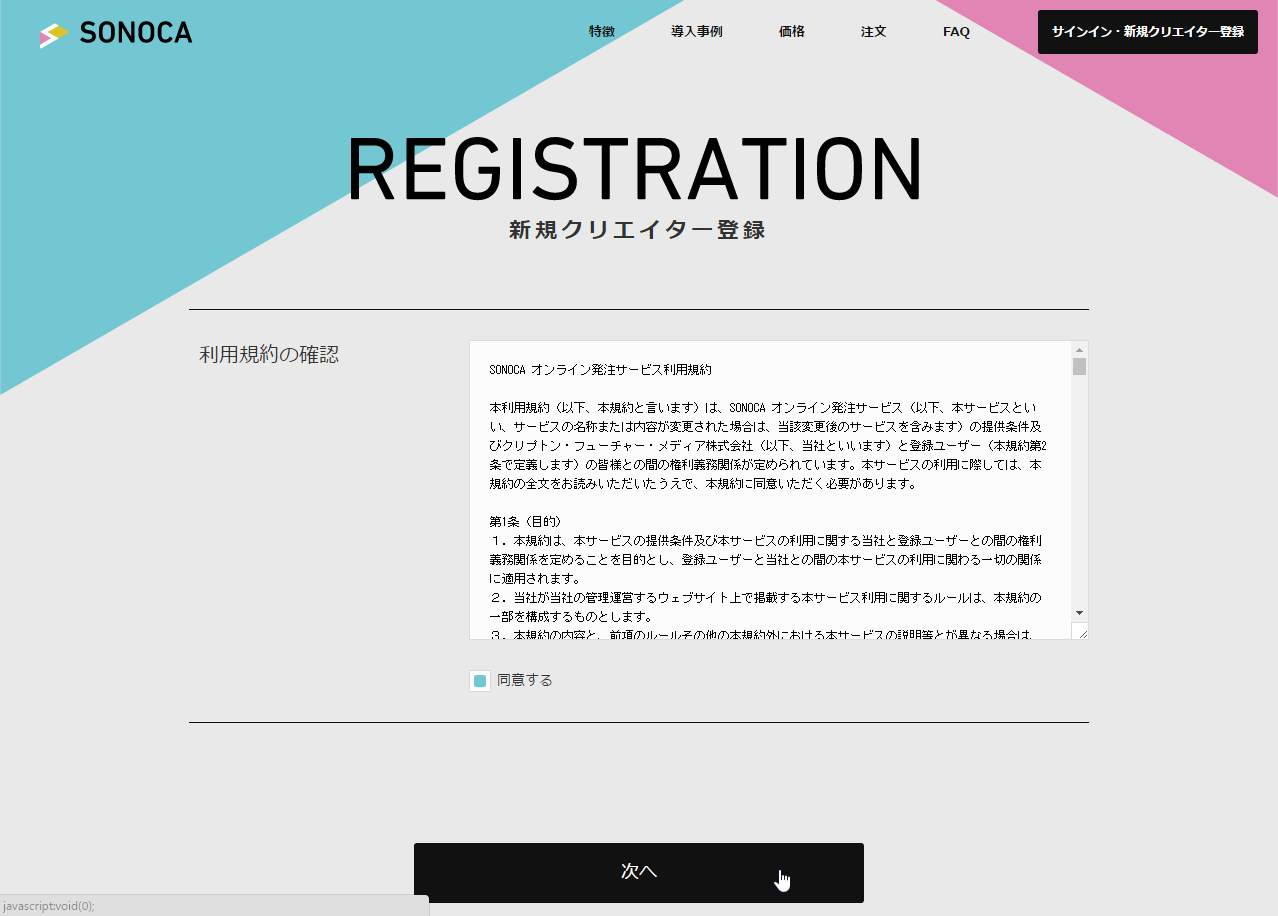Click the textarea resize handle
The height and width of the screenshot is (916, 1278).
1080,631
